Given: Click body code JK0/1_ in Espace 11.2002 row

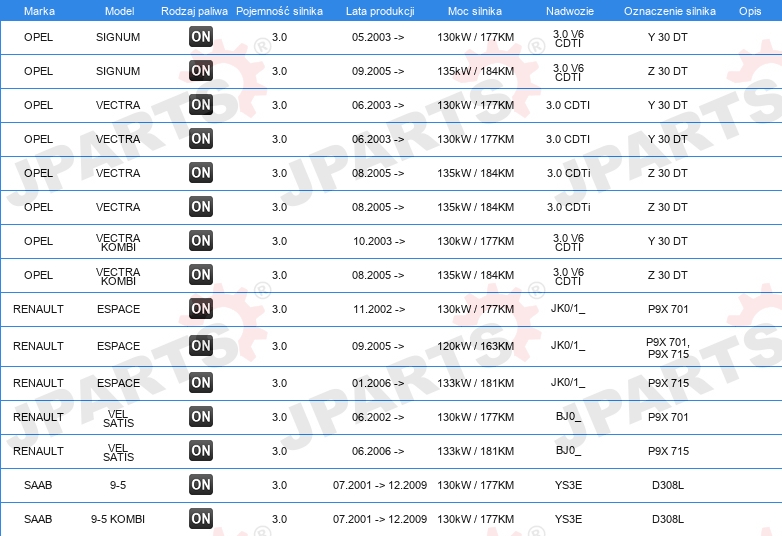Looking at the screenshot, I should tap(568, 308).
